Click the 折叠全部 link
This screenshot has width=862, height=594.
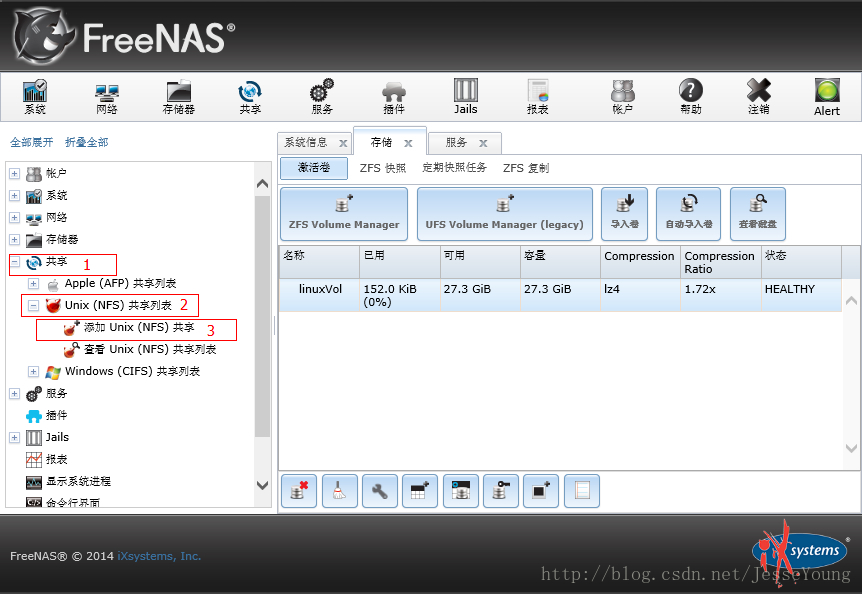click(x=87, y=142)
